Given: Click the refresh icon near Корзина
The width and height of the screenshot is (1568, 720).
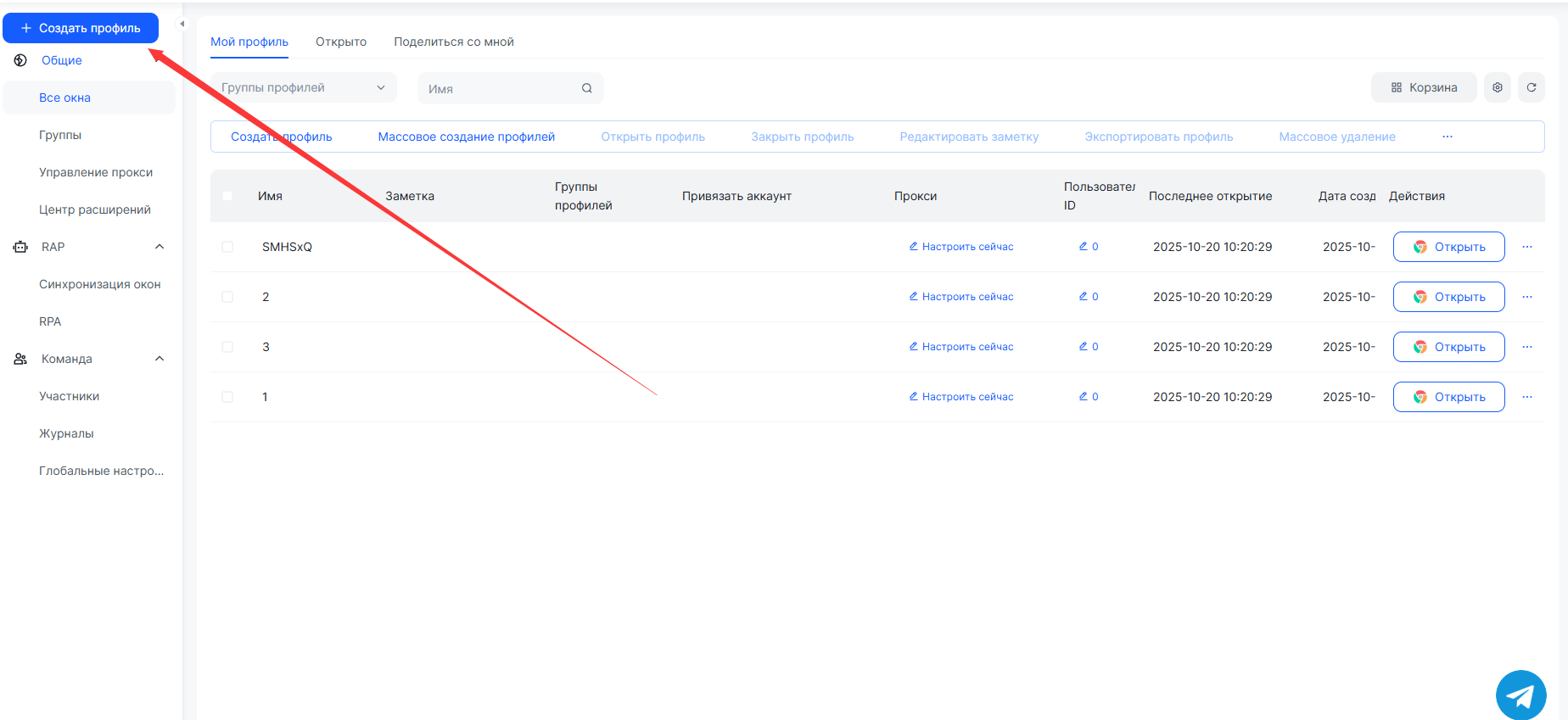Looking at the screenshot, I should point(1531,87).
